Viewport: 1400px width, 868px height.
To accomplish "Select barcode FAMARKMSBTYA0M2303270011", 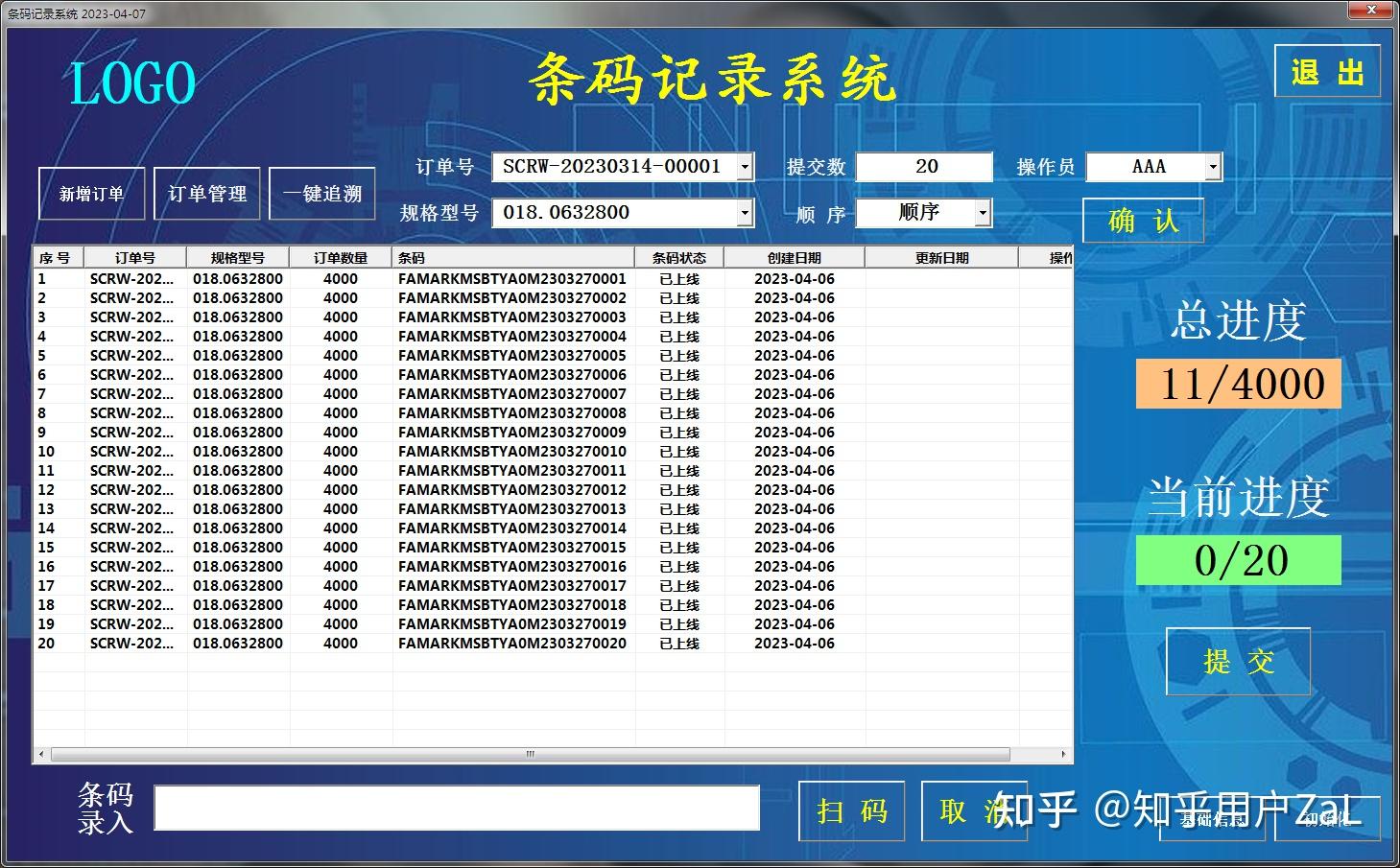I will tap(512, 471).
